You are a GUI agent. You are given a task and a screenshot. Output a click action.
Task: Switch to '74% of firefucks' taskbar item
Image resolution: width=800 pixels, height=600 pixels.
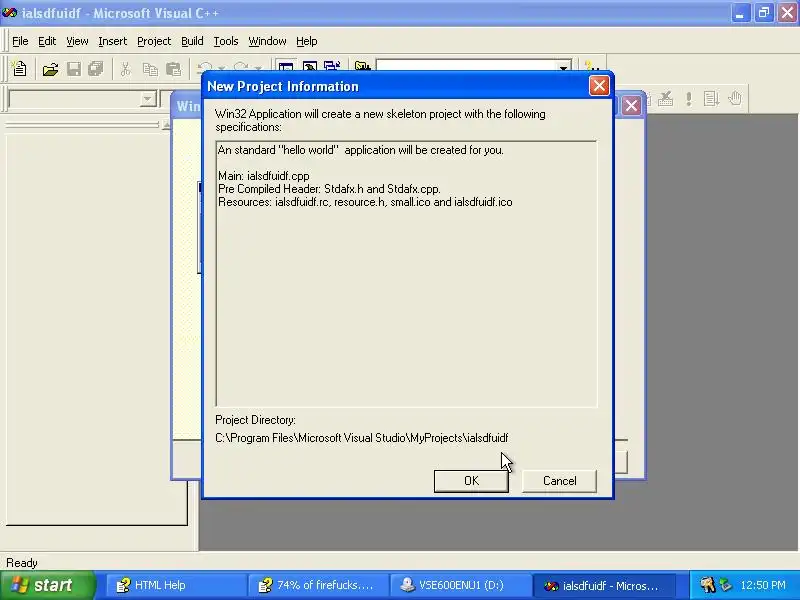318,585
